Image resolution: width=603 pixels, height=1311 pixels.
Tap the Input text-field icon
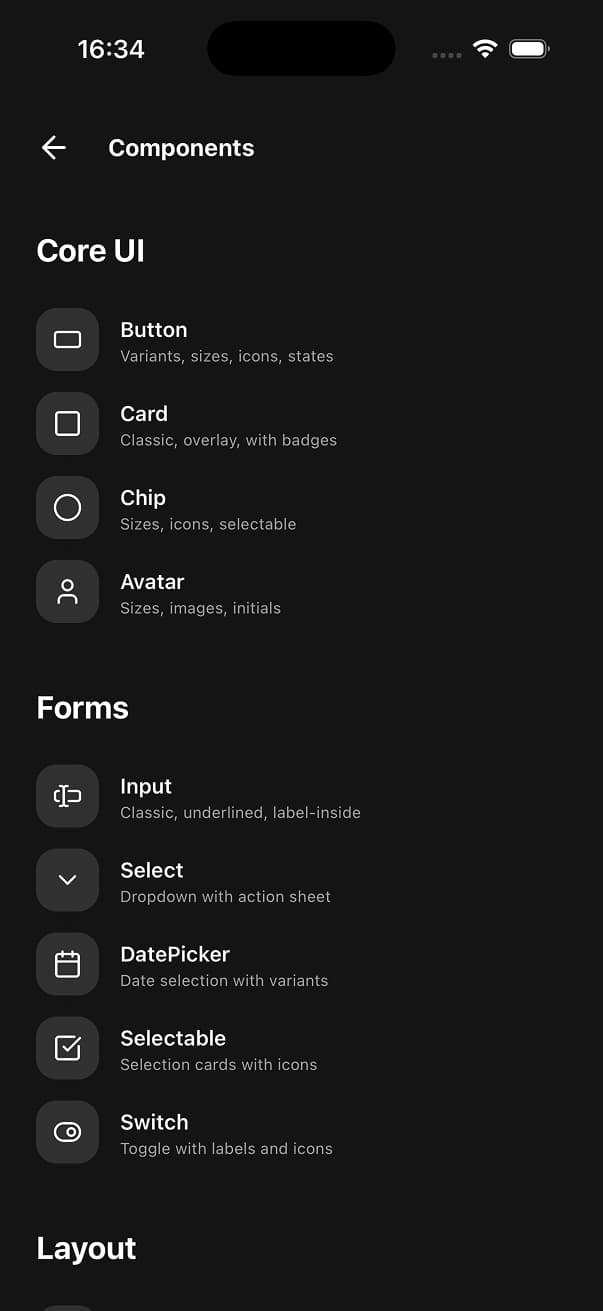click(67, 796)
